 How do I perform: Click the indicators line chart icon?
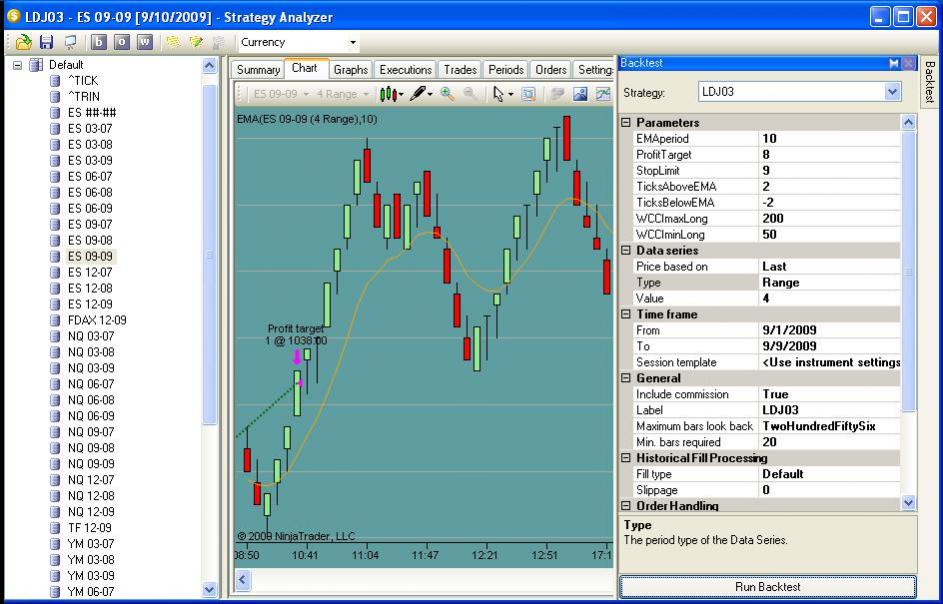603,94
